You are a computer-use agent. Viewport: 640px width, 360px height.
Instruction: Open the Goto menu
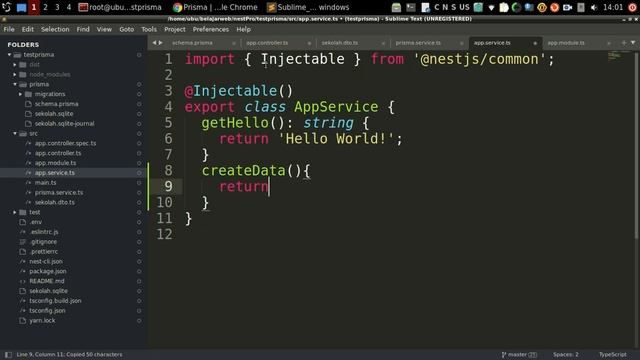tap(127, 29)
